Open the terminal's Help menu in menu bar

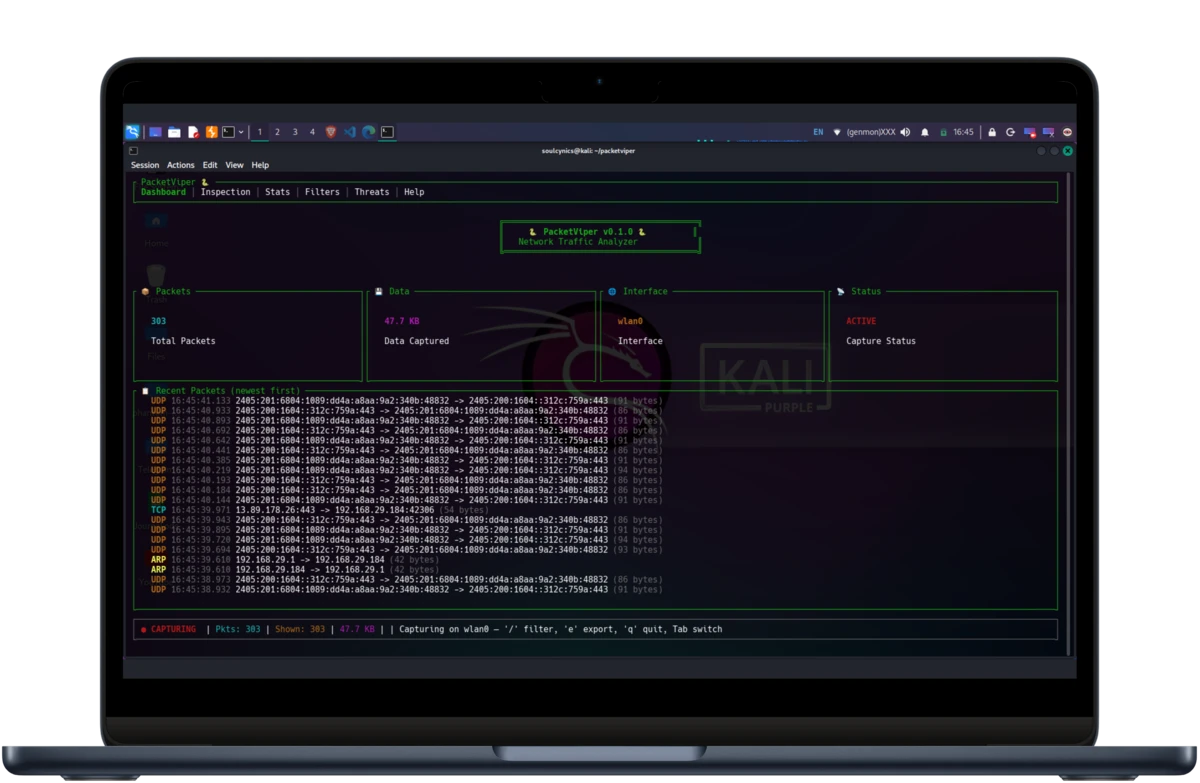click(260, 165)
